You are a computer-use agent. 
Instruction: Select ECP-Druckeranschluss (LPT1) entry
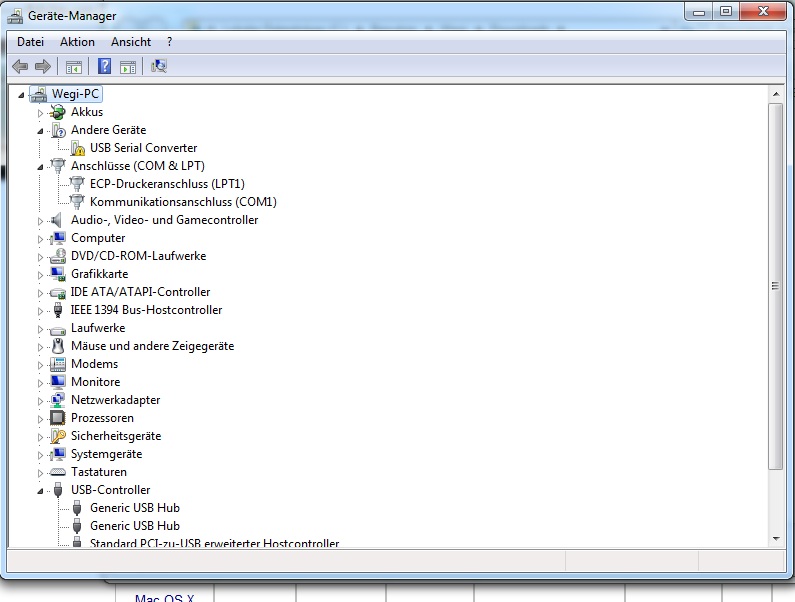pyautogui.click(x=167, y=184)
